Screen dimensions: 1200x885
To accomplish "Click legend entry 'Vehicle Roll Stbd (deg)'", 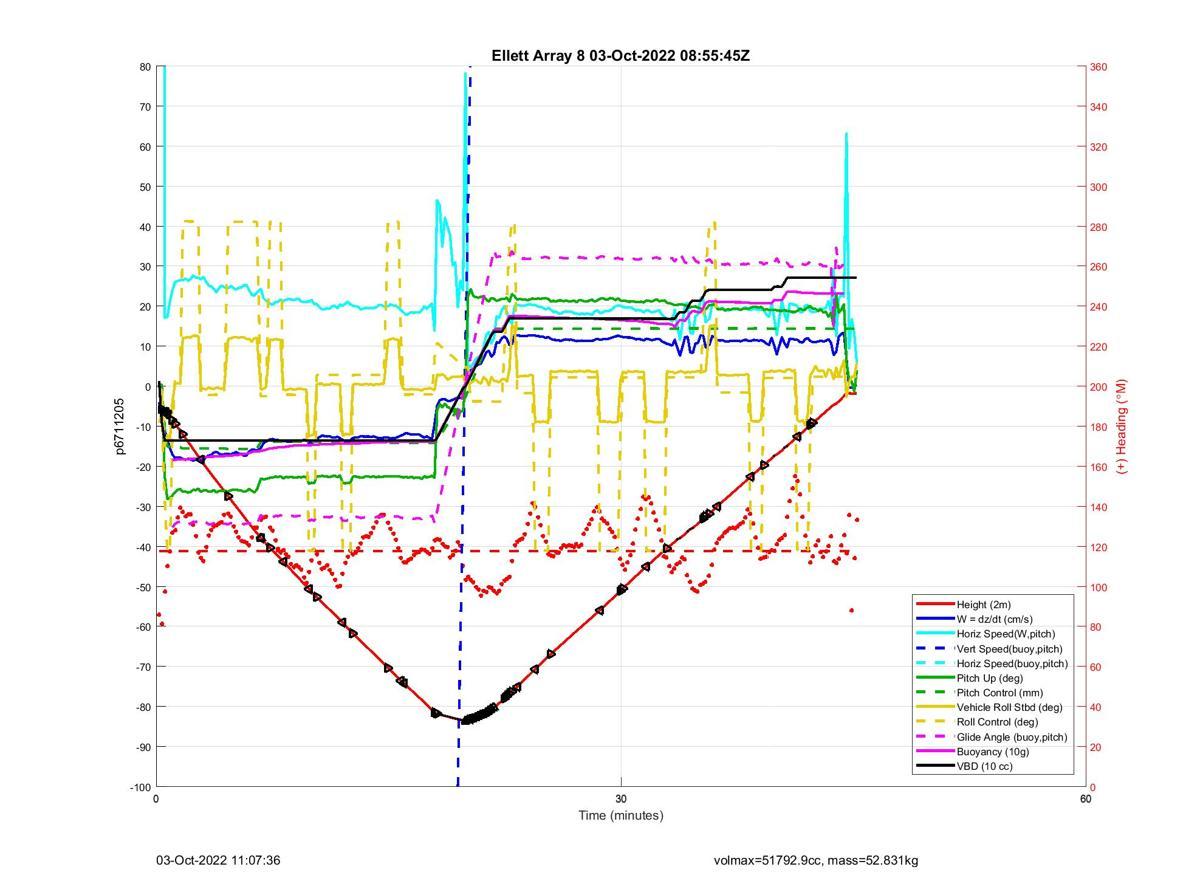I will click(1010, 707).
